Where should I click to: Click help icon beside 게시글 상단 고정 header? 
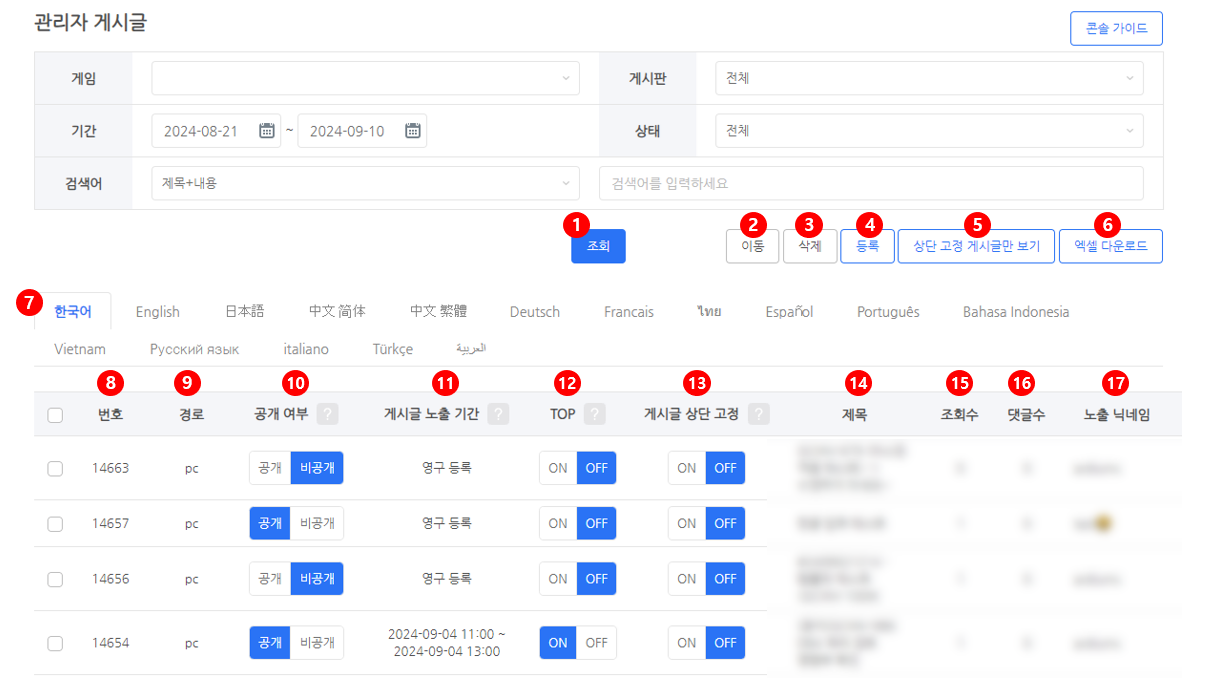click(x=759, y=414)
